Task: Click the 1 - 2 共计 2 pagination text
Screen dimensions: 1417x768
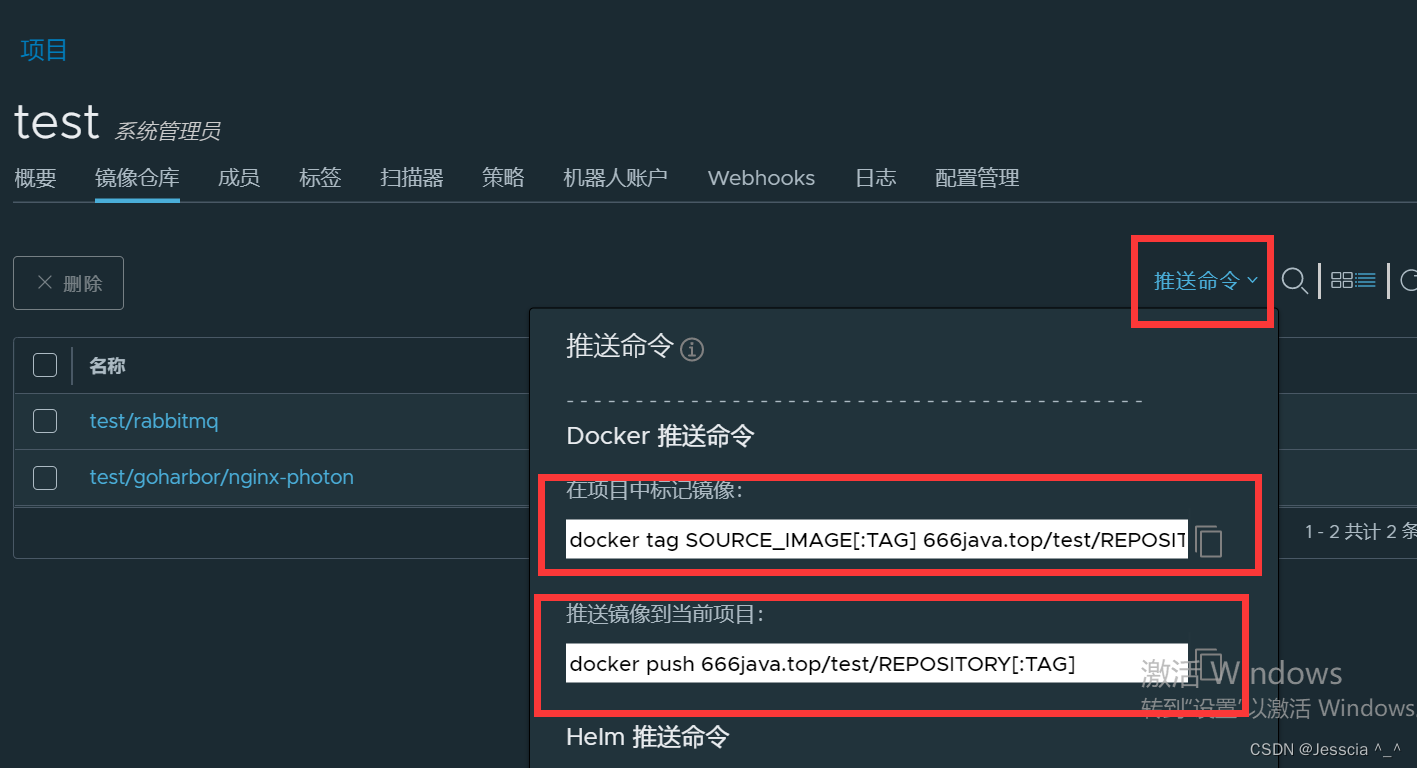Action: pos(1361,532)
